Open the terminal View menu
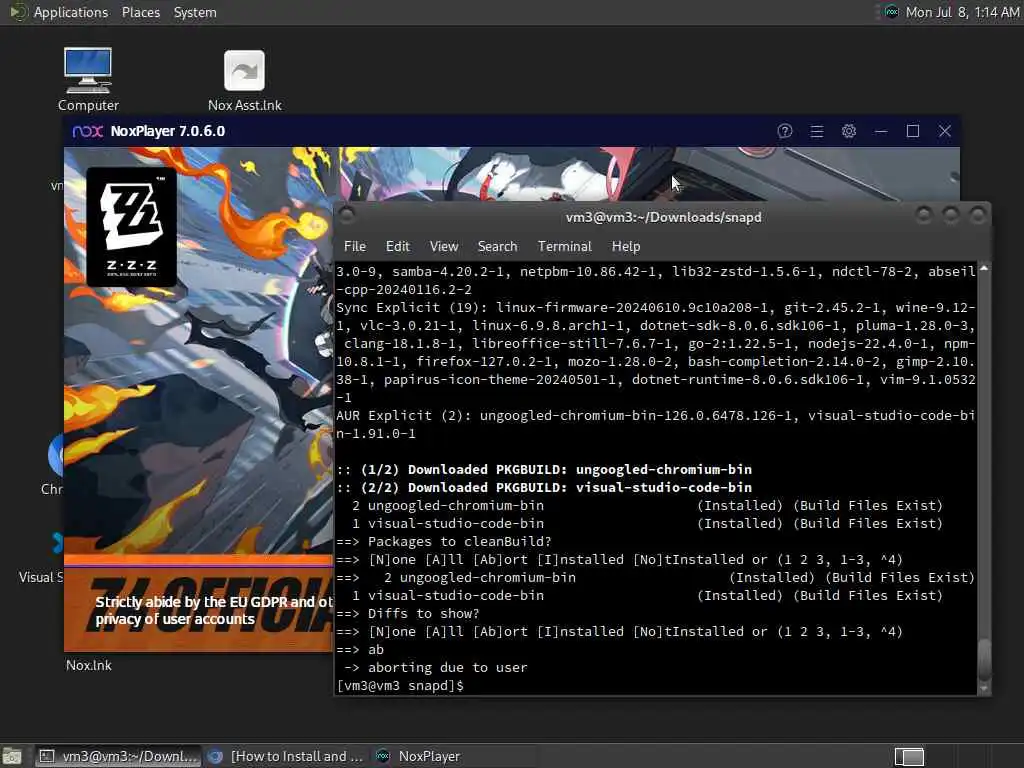Screen dimensions: 1024x768 tap(444, 246)
